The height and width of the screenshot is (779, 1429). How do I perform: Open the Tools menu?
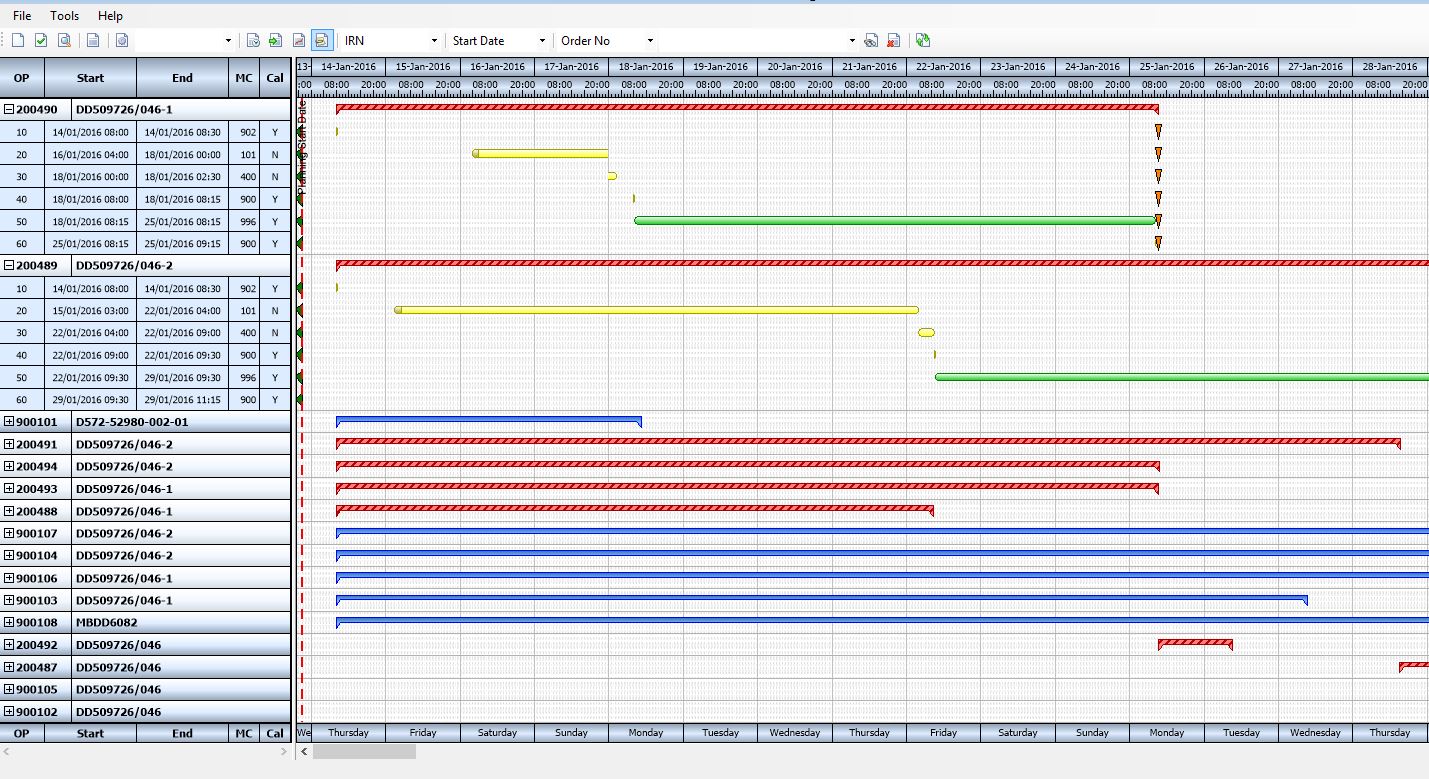(x=63, y=15)
